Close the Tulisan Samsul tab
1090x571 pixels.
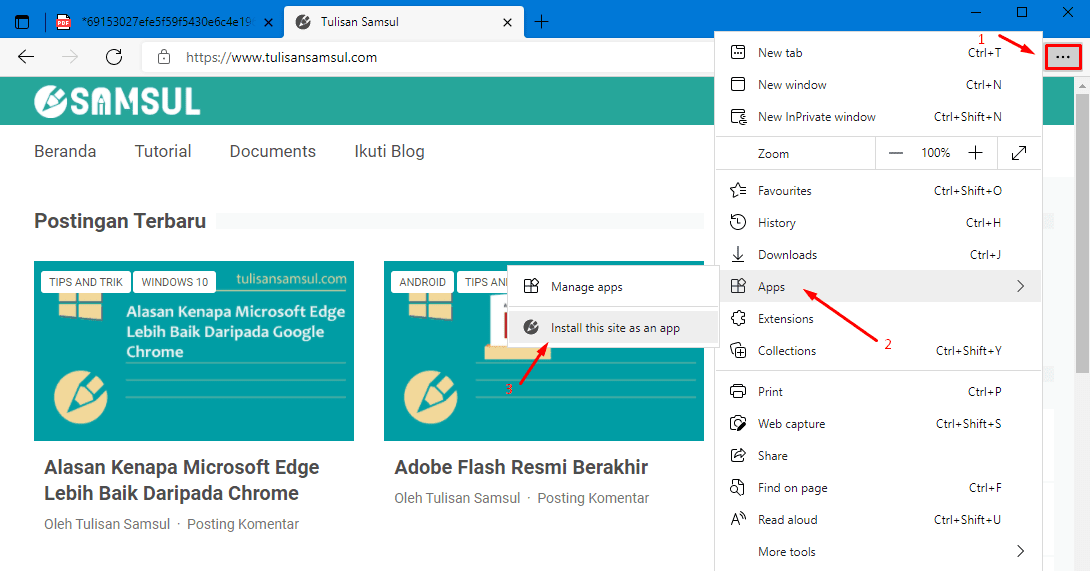pos(507,22)
